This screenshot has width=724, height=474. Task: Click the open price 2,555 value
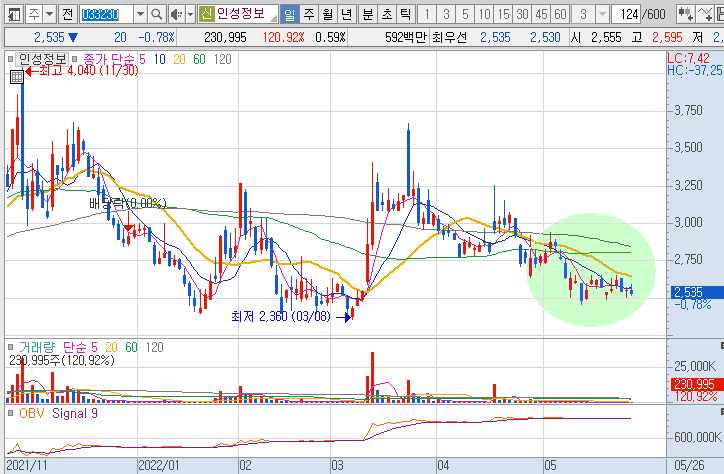pyautogui.click(x=606, y=37)
